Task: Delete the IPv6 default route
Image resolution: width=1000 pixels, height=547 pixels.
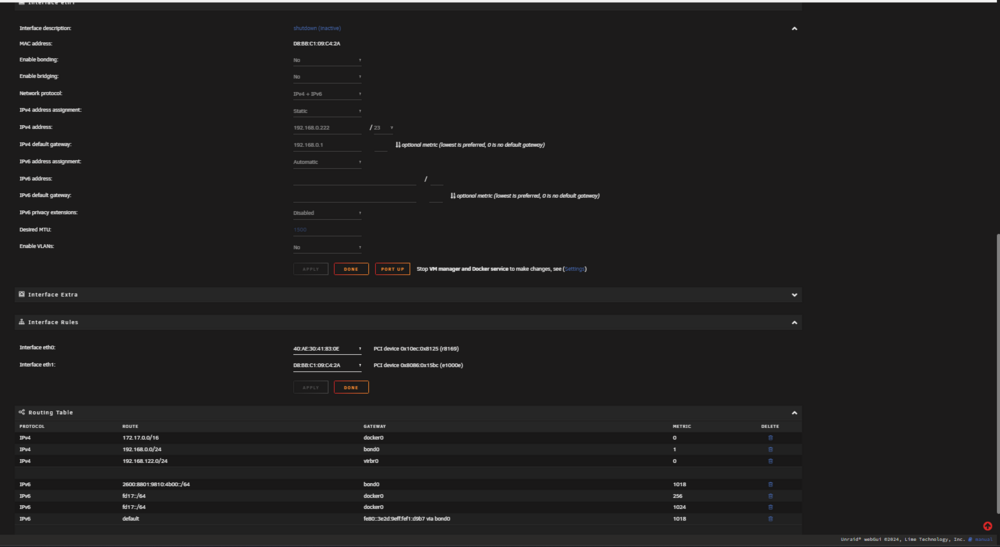Action: coord(770,519)
